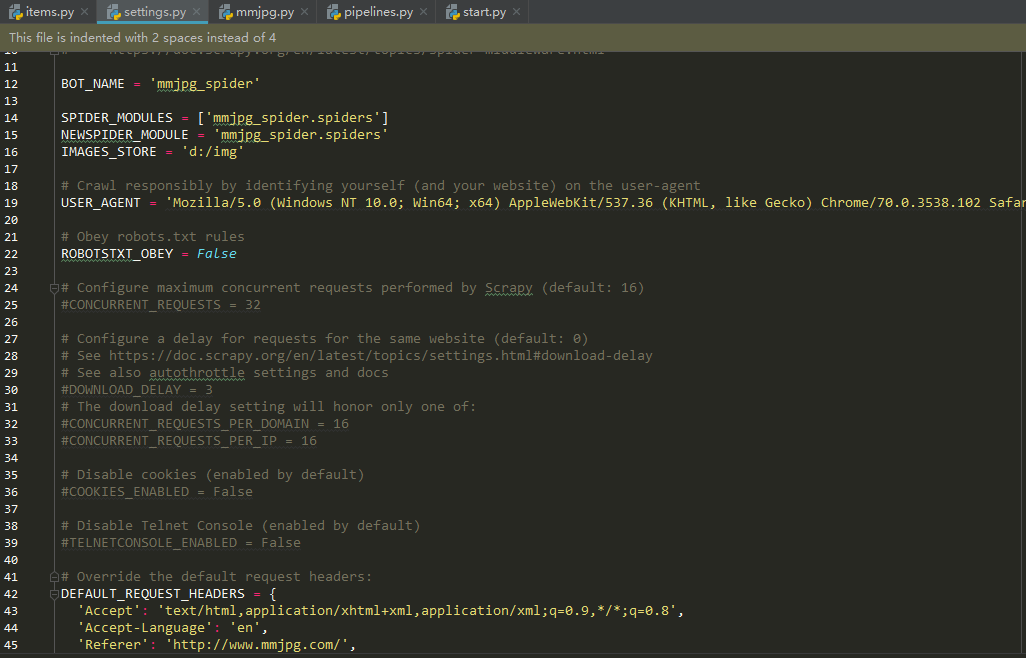This screenshot has width=1026, height=658.
Task: Collapse the comment block starting at line 24
Action: (x=54, y=288)
